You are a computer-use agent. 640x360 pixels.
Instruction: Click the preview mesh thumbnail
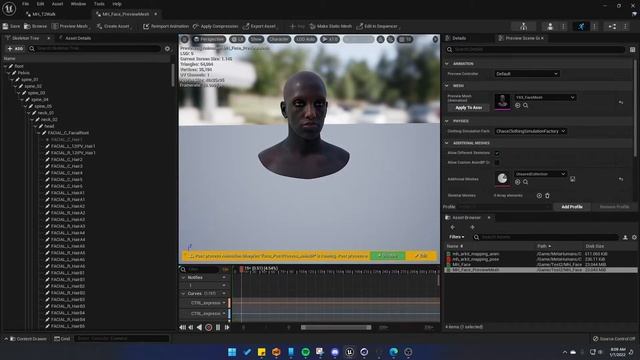(502, 101)
